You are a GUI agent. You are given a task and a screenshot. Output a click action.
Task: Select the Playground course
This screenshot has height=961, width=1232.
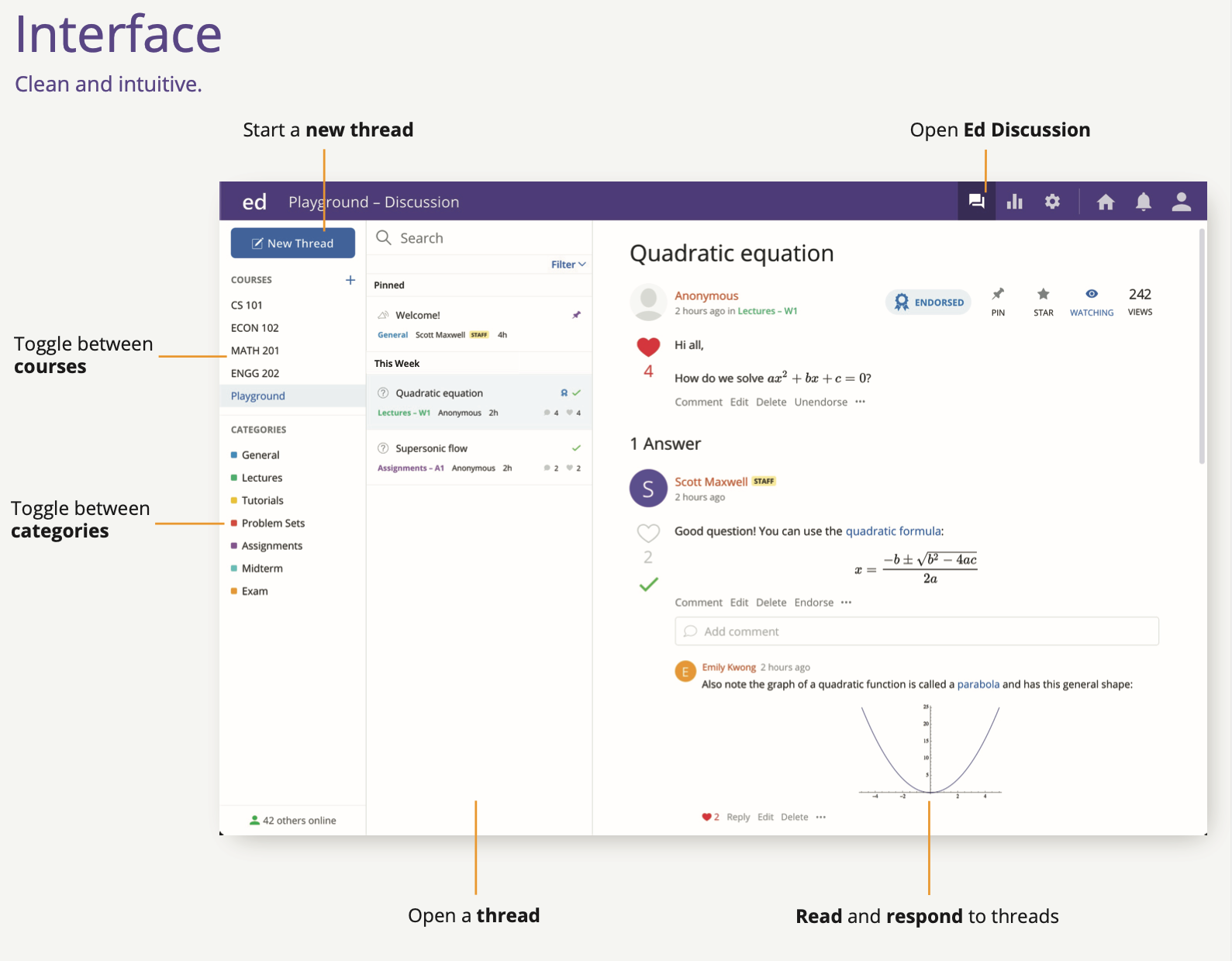click(x=293, y=396)
